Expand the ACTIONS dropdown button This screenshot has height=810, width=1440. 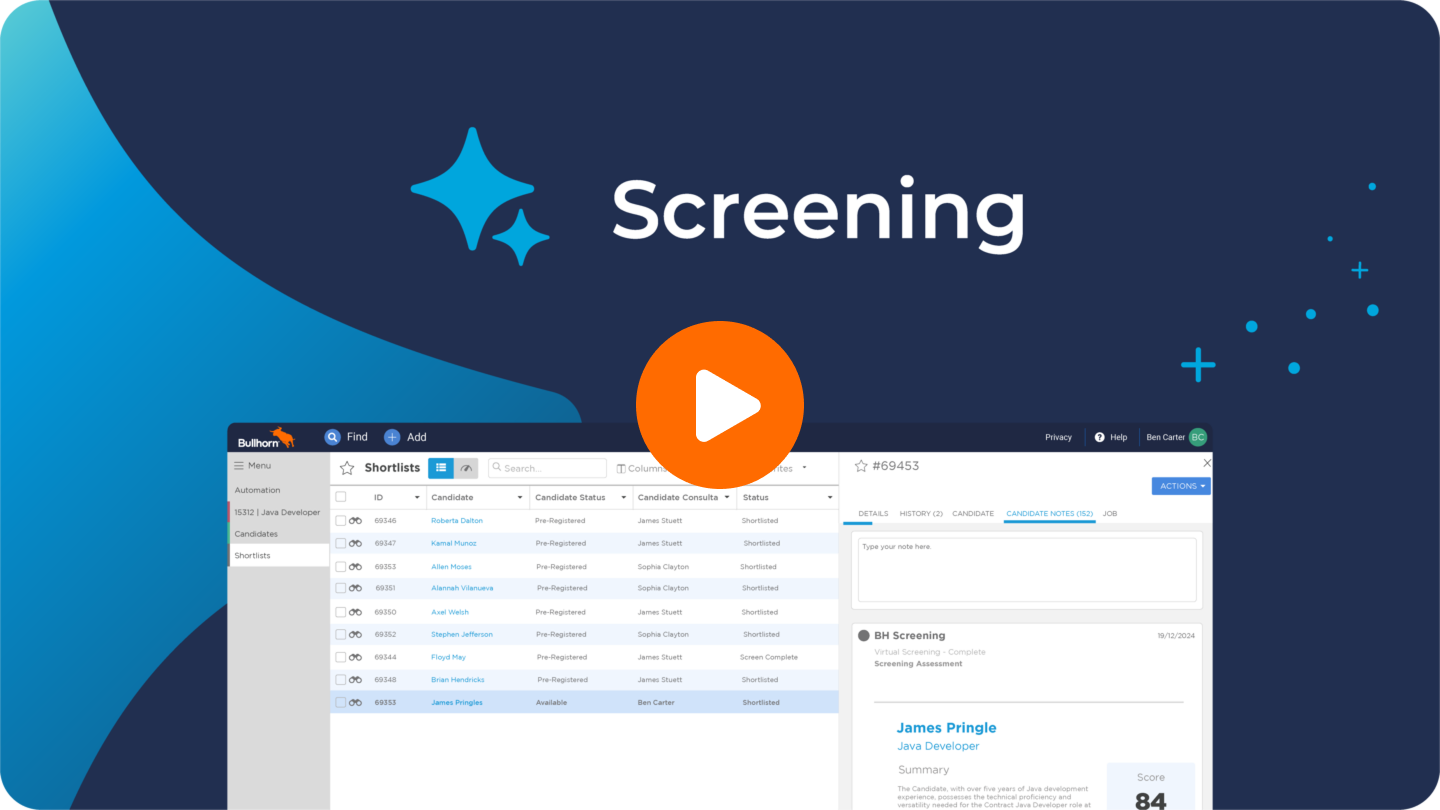1181,486
